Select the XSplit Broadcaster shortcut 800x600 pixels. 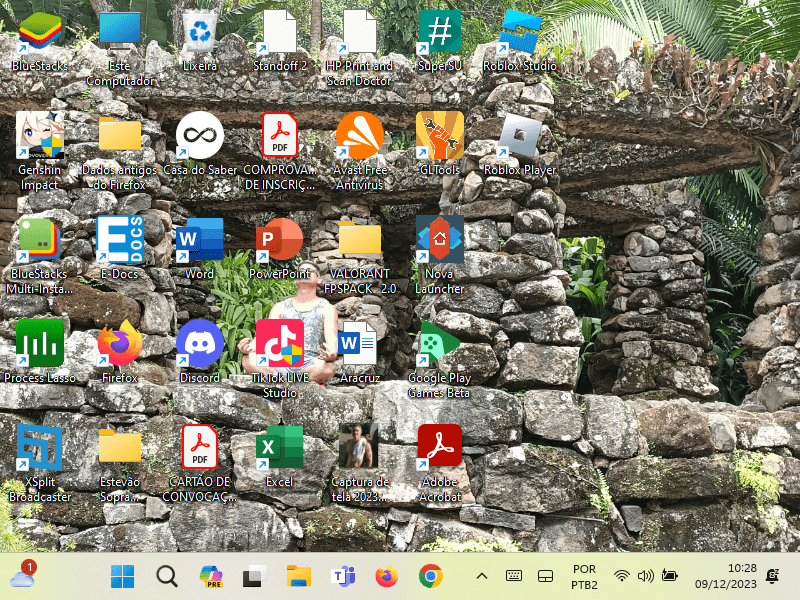click(40, 447)
